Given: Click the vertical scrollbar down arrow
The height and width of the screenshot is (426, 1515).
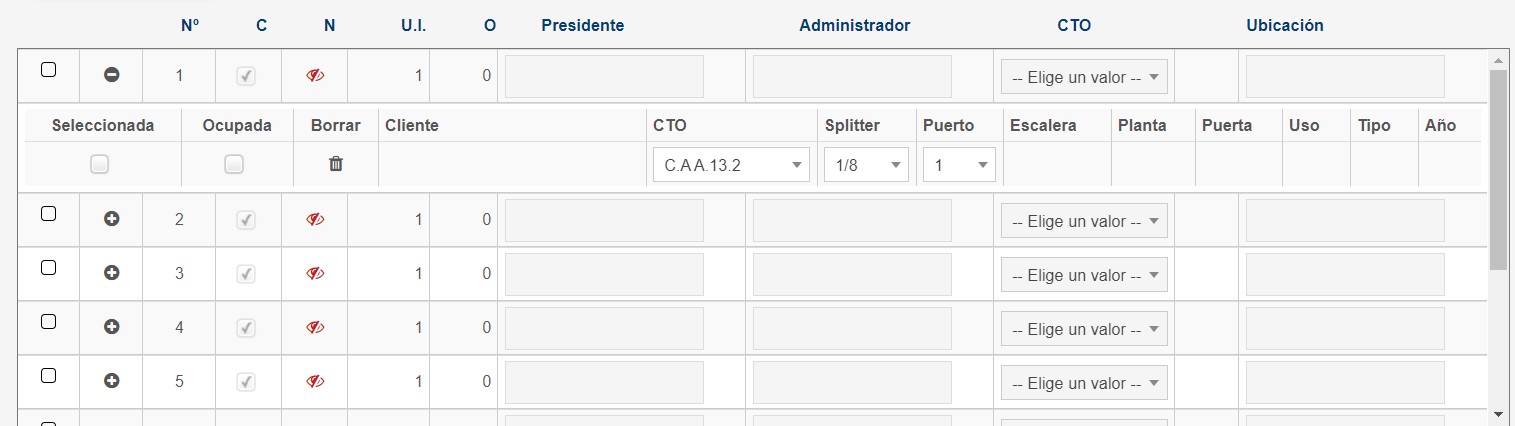Looking at the screenshot, I should coord(1497,413).
